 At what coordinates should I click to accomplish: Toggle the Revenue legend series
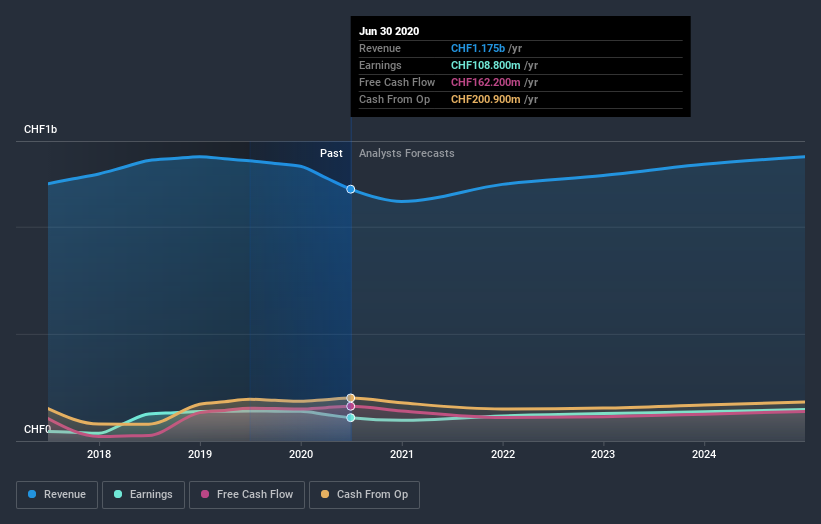[x=57, y=495]
